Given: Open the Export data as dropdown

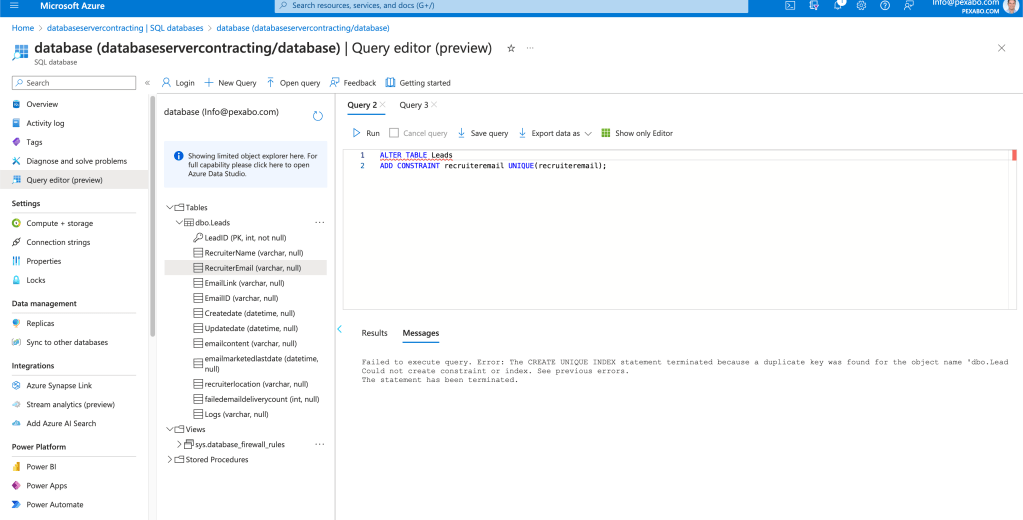Looking at the screenshot, I should (555, 133).
